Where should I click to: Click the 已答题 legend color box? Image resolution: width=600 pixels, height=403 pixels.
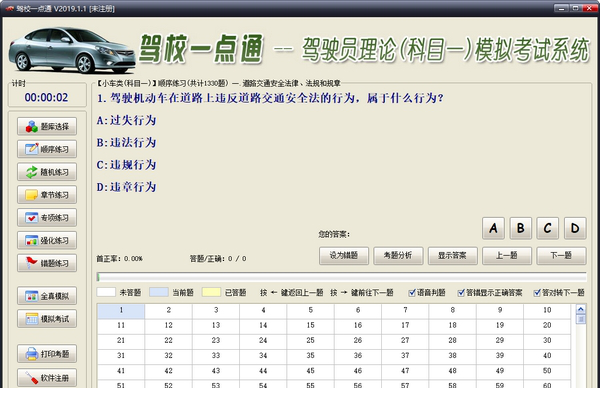click(x=211, y=292)
